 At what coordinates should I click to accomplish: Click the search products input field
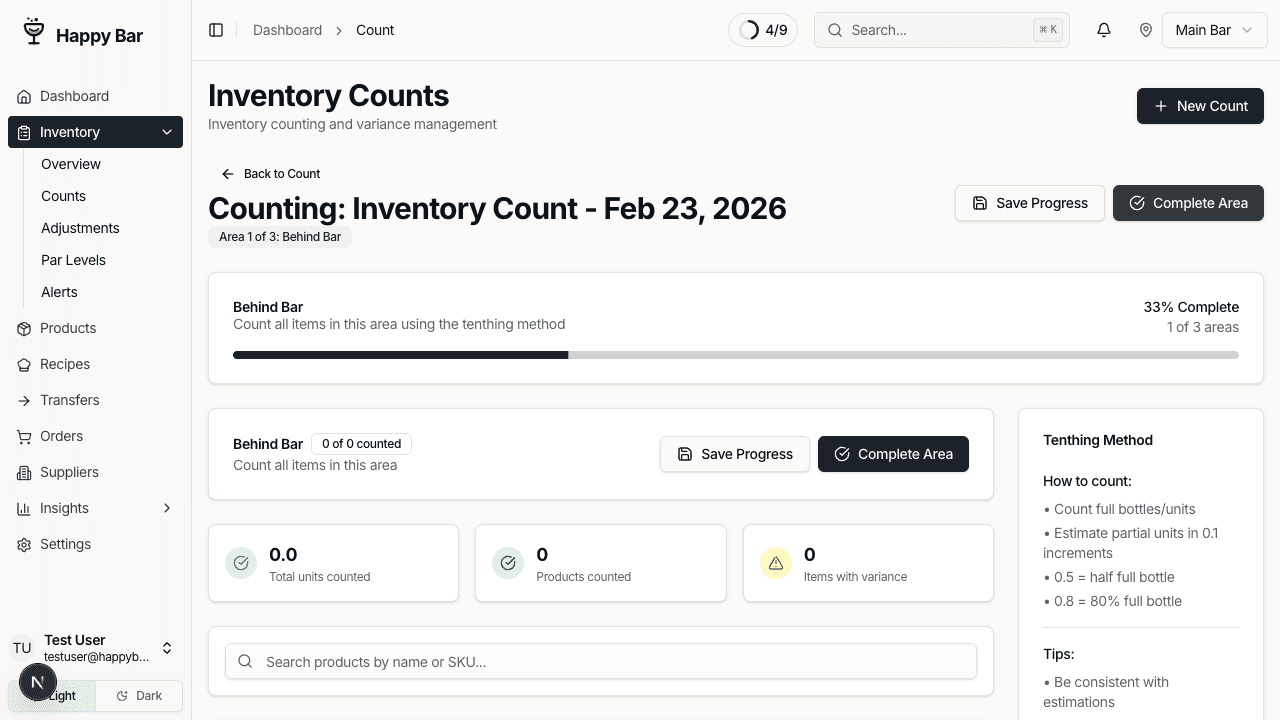coord(600,661)
